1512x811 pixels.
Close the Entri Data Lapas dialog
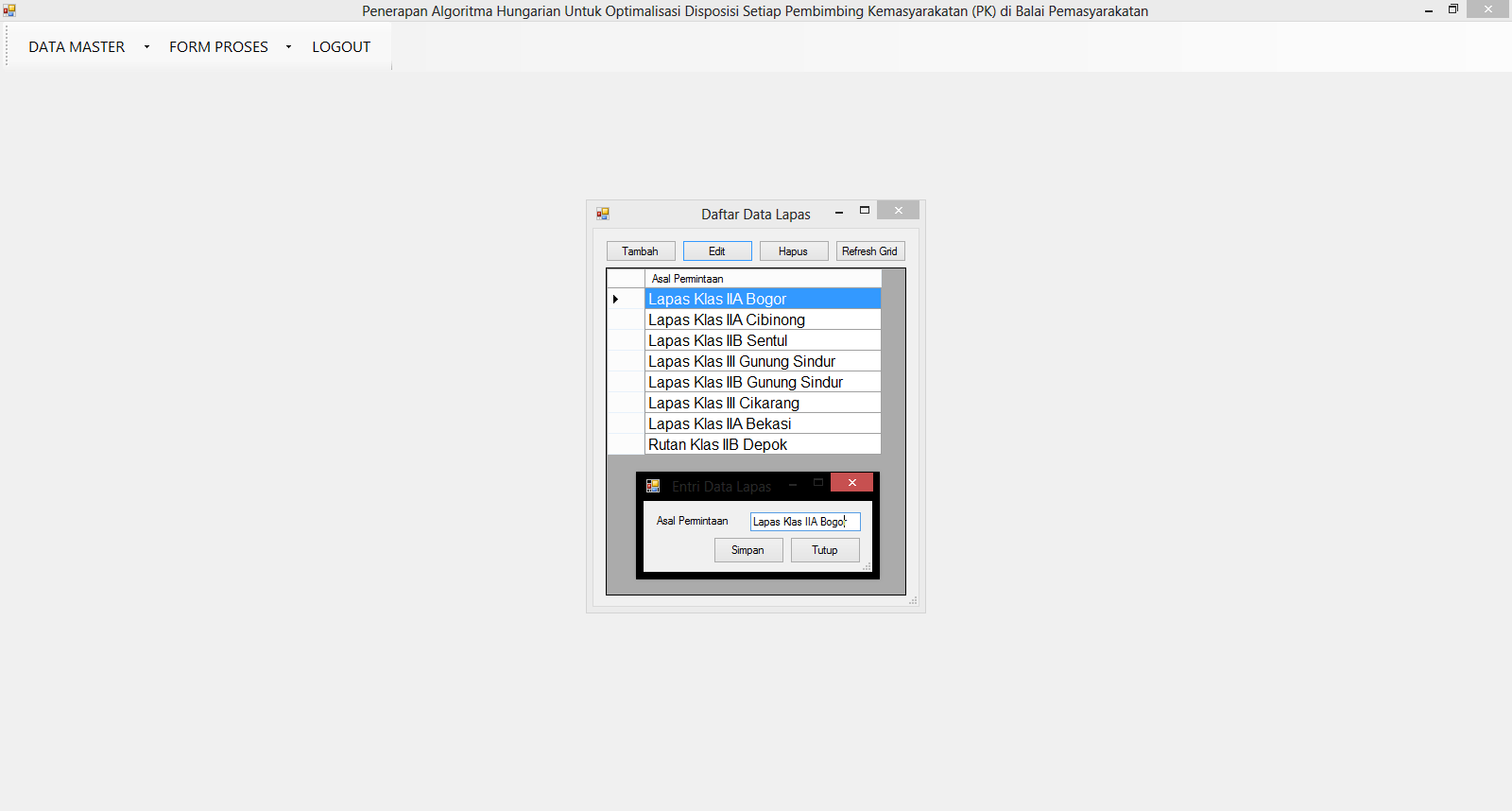[851, 483]
